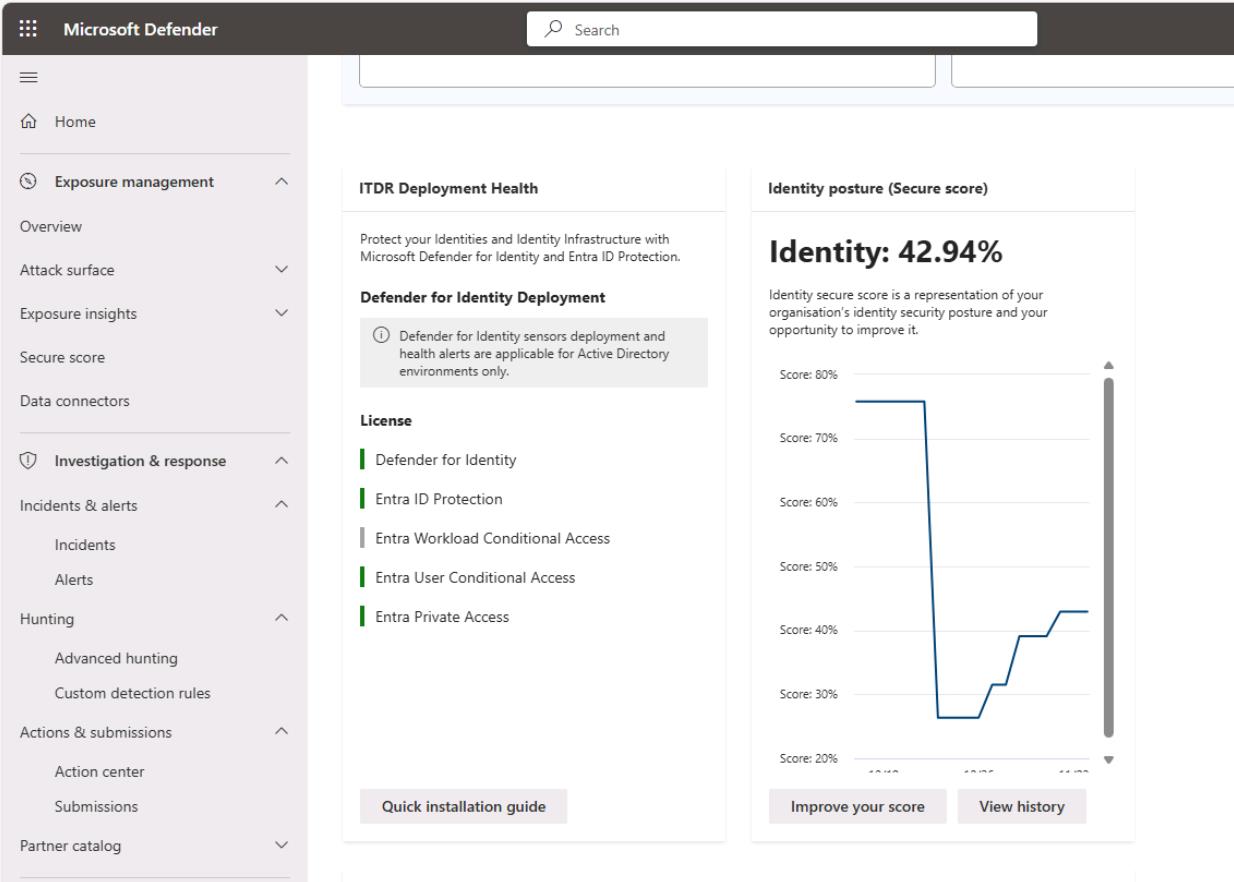Click the View history button

point(1021,807)
